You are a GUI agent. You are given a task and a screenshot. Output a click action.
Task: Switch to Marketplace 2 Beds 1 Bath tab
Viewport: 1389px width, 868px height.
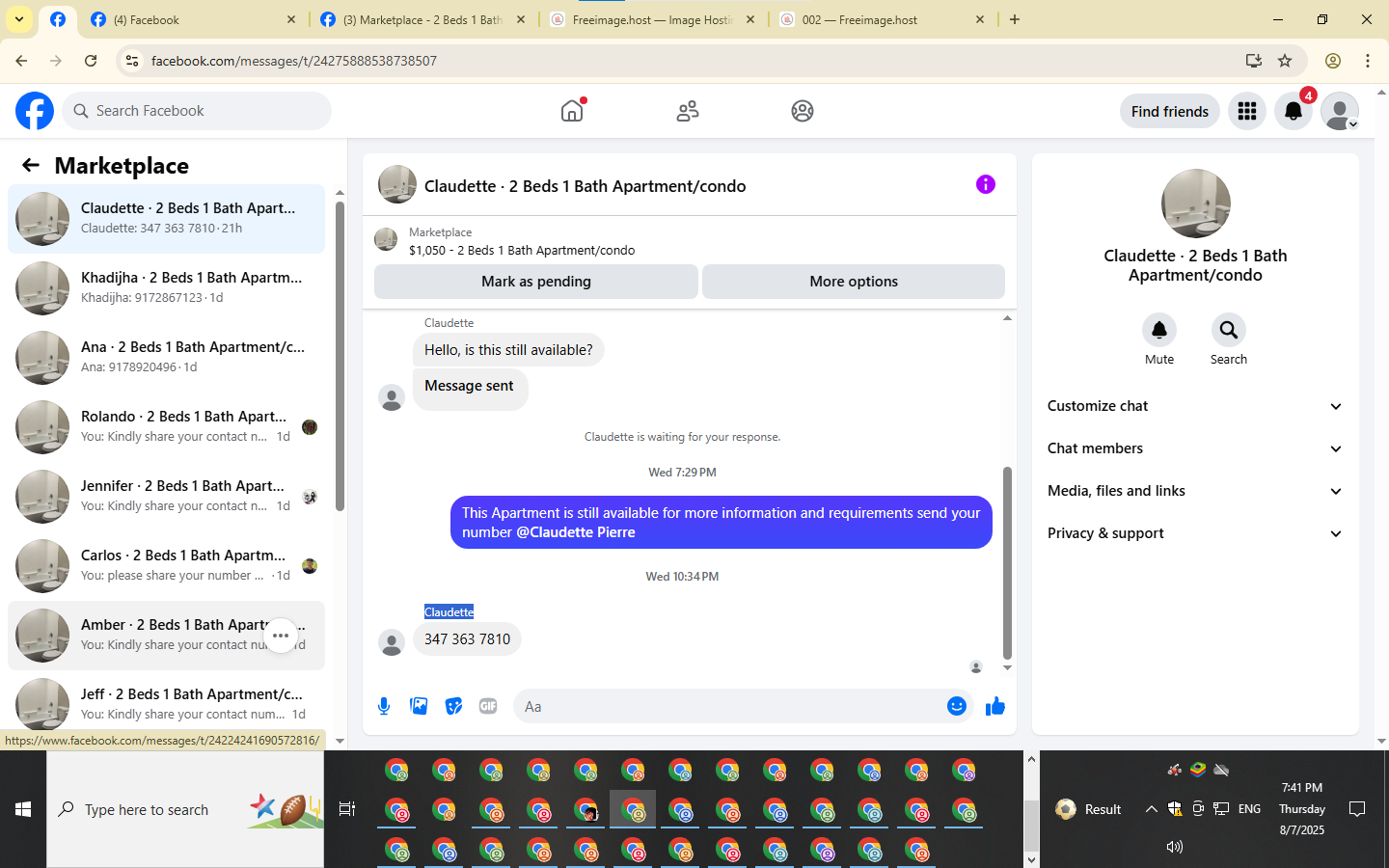pyautogui.click(x=424, y=19)
